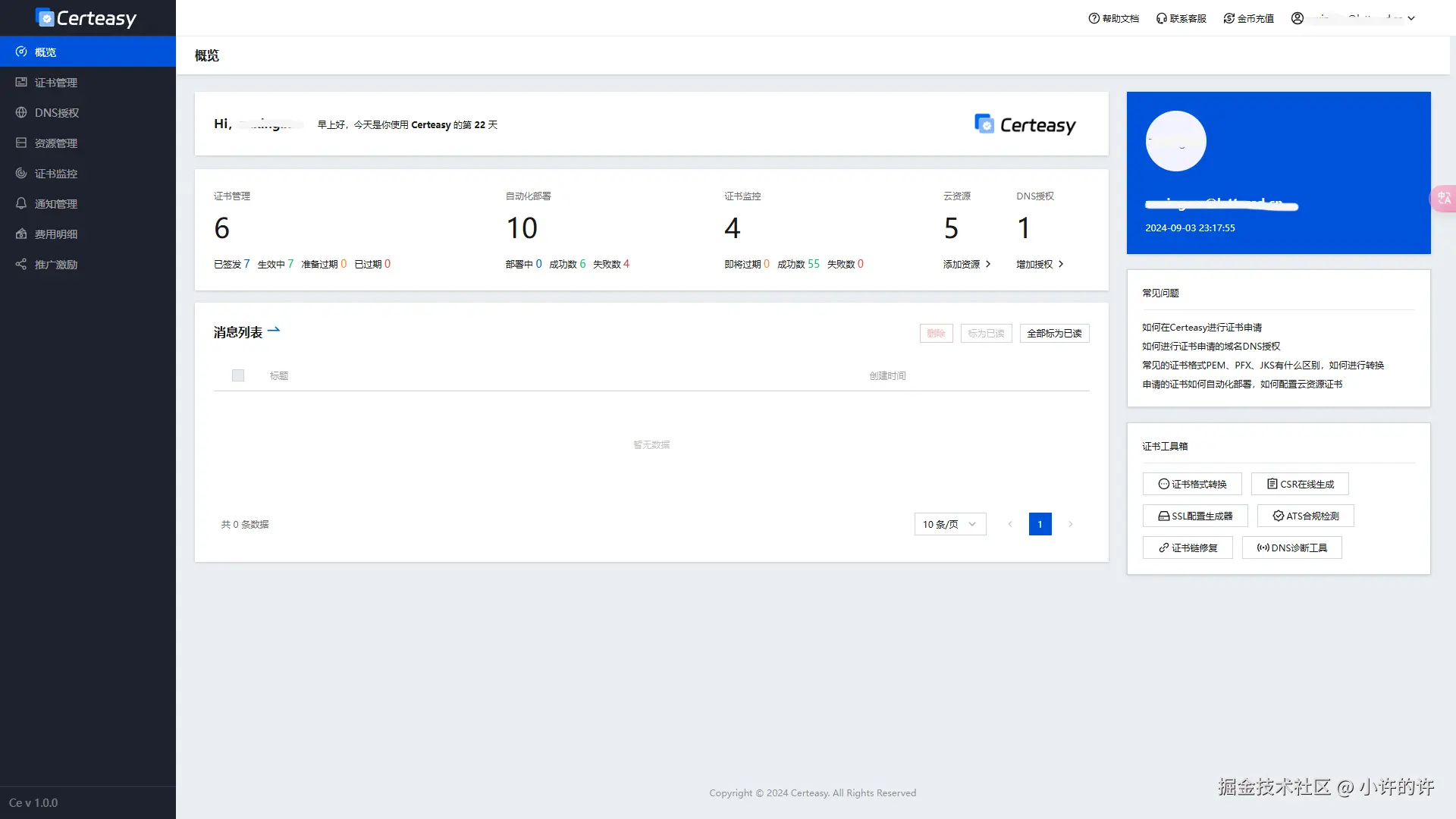Click 联系客服 in the top bar
Screen dimensions: 1456x819
[x=1180, y=18]
